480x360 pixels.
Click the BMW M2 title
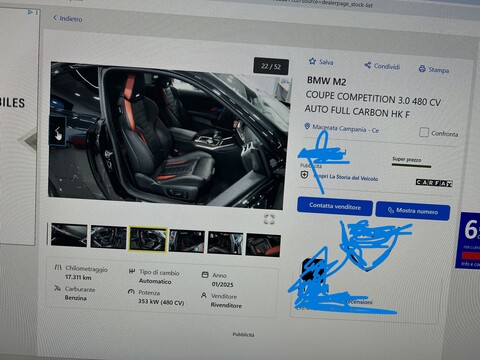pyautogui.click(x=327, y=81)
